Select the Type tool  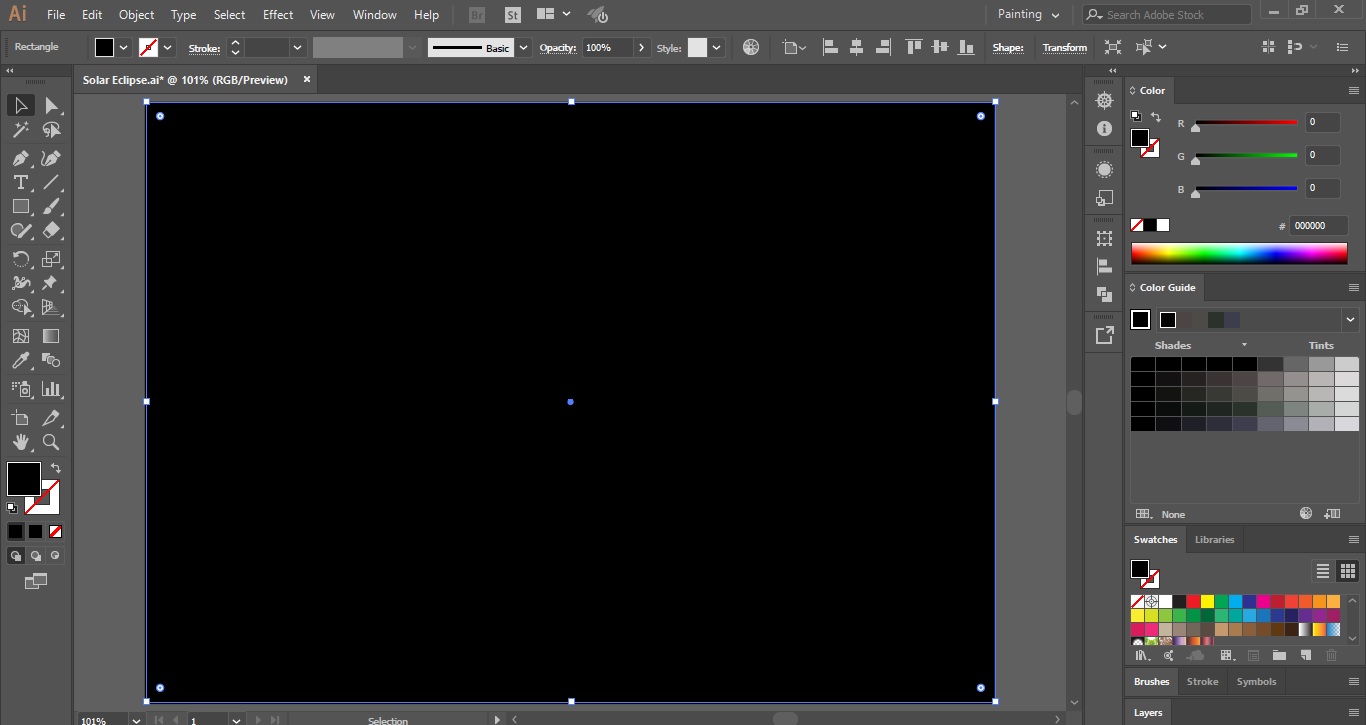pos(20,182)
